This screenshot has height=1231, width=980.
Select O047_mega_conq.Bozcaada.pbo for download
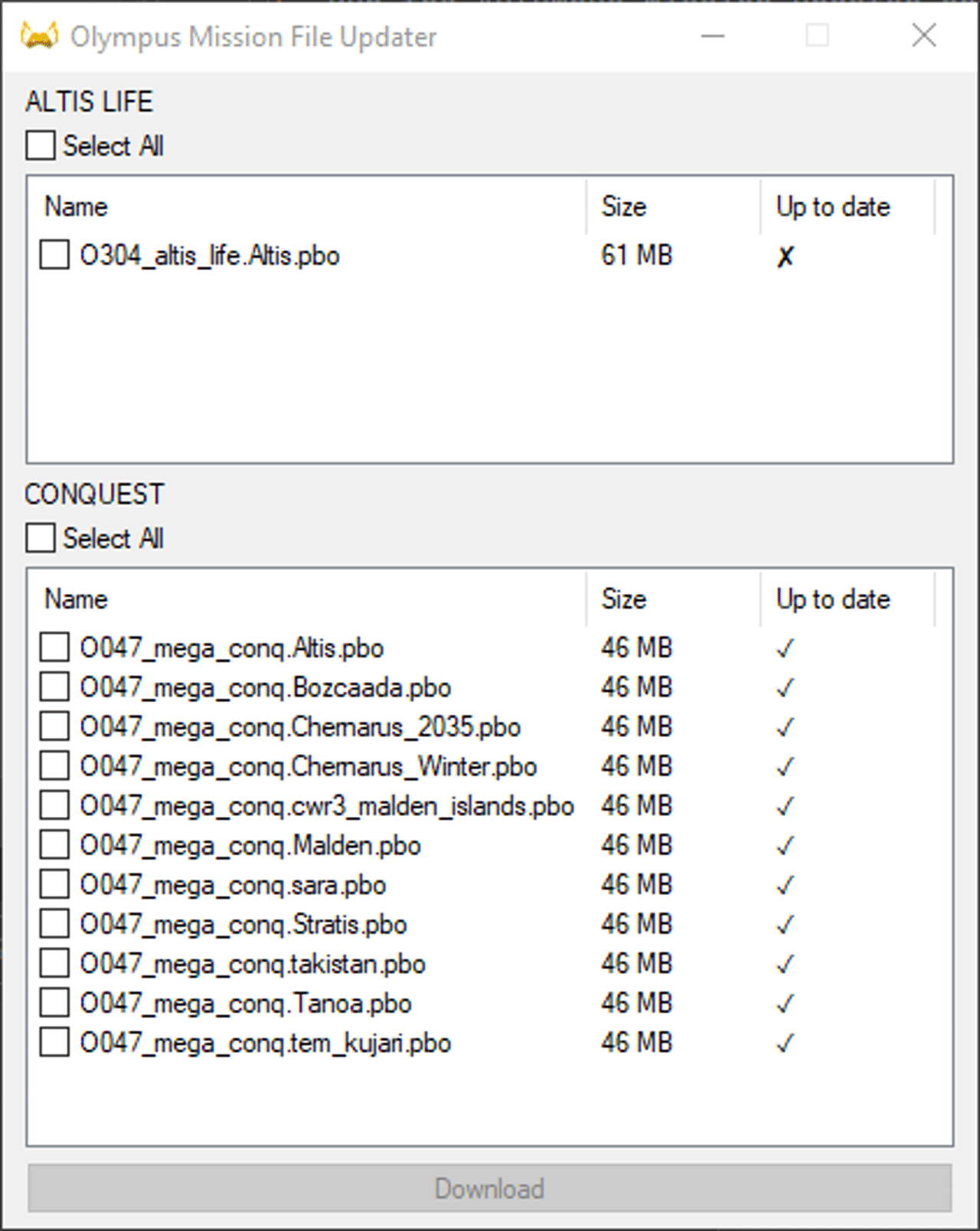click(54, 687)
